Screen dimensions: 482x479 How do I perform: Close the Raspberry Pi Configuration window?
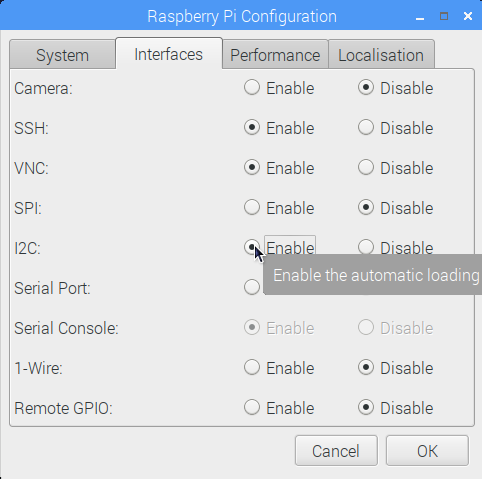[468, 16]
